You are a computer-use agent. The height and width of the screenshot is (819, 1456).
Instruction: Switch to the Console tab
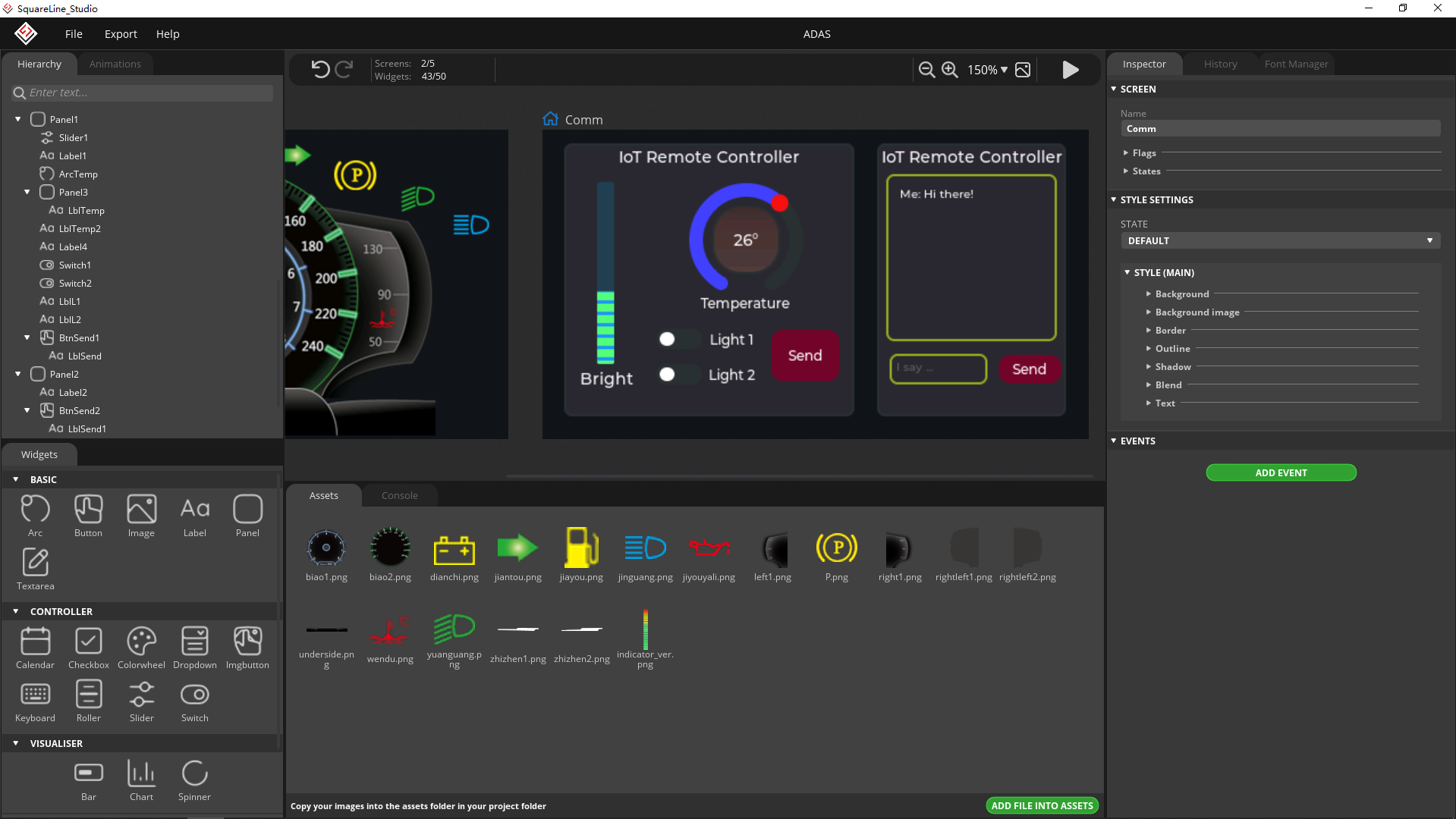pyautogui.click(x=400, y=495)
